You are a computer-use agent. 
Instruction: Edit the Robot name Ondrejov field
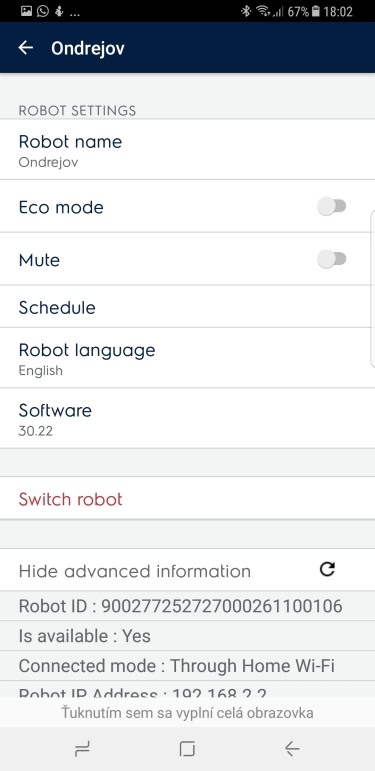(x=187, y=149)
